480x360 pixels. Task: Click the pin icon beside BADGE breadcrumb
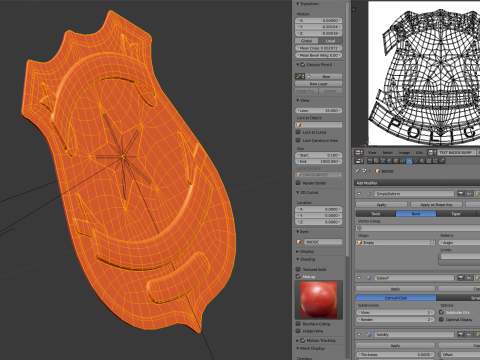[358, 171]
